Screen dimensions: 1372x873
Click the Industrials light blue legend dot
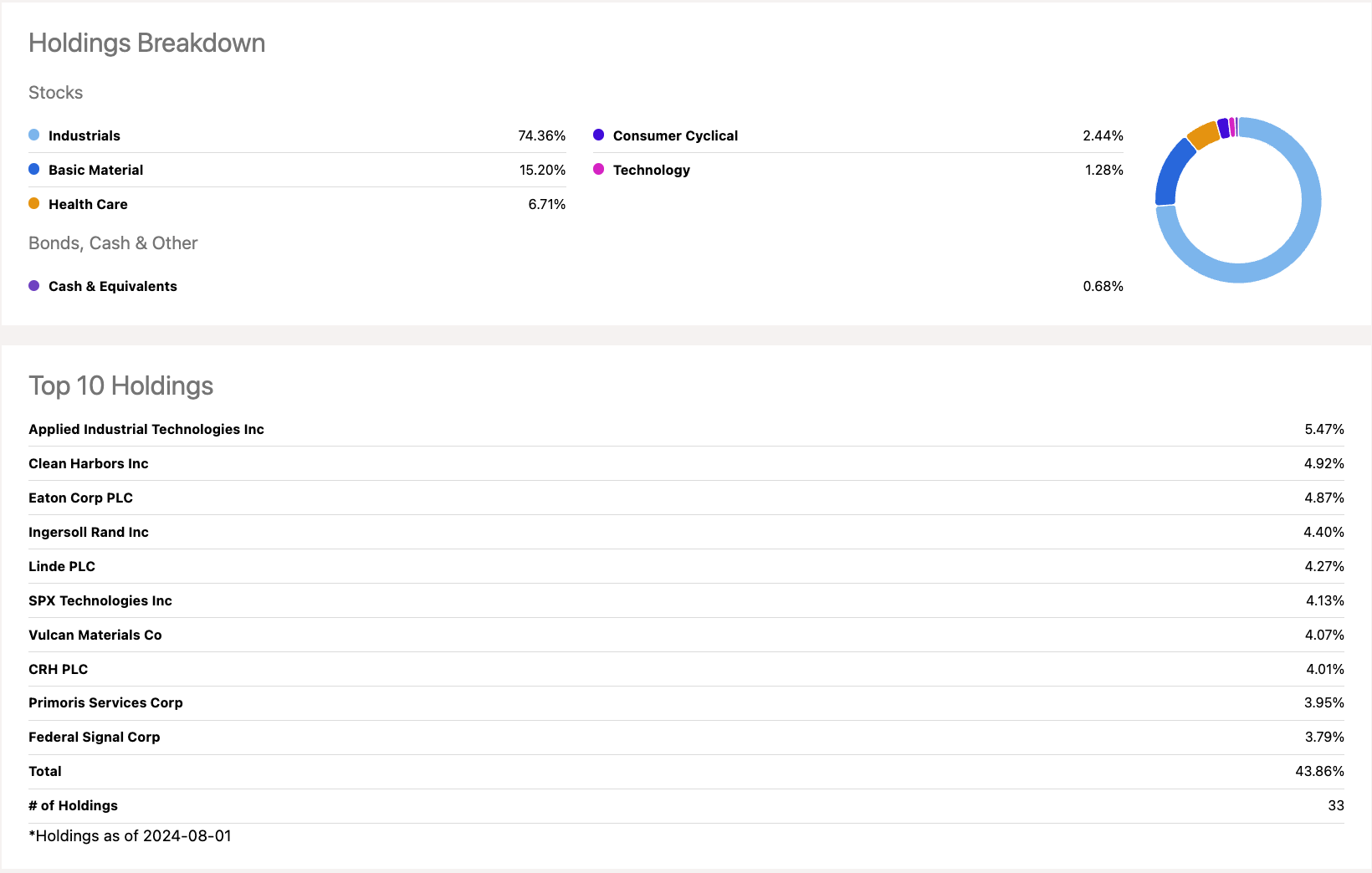(x=34, y=135)
